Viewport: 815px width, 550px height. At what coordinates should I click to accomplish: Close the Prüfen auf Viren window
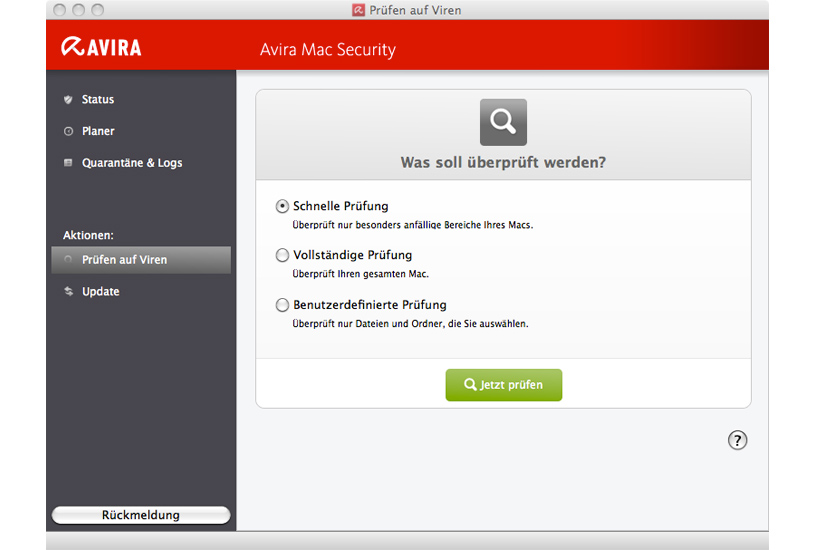tap(60, 10)
